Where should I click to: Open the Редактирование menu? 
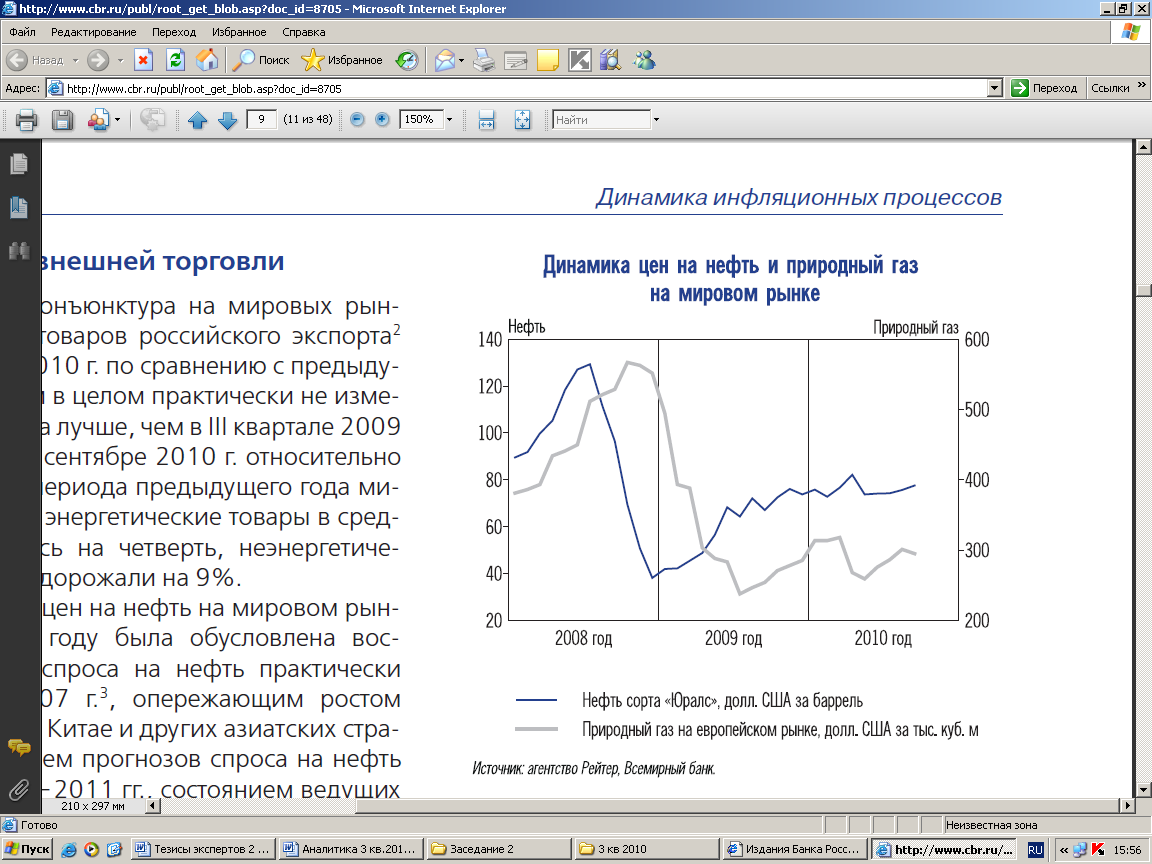[93, 32]
